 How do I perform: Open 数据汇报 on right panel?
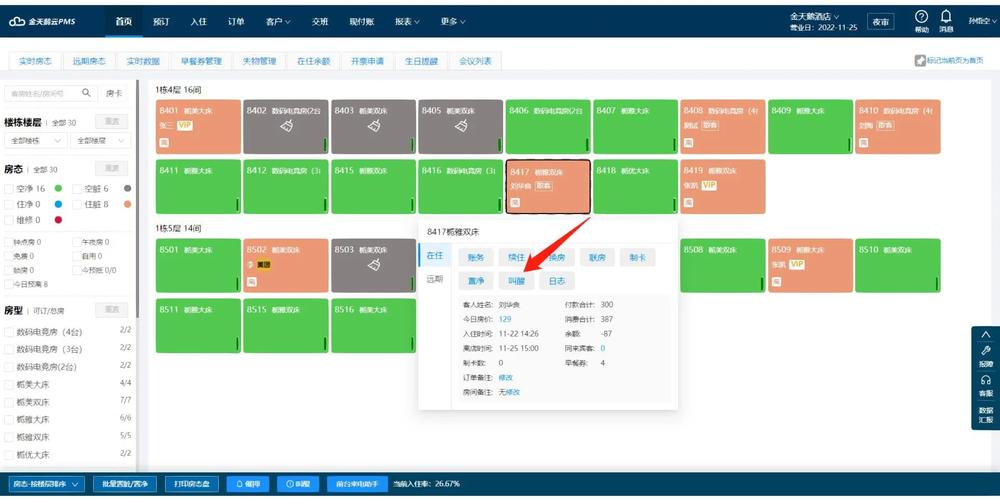pyautogui.click(x=986, y=415)
